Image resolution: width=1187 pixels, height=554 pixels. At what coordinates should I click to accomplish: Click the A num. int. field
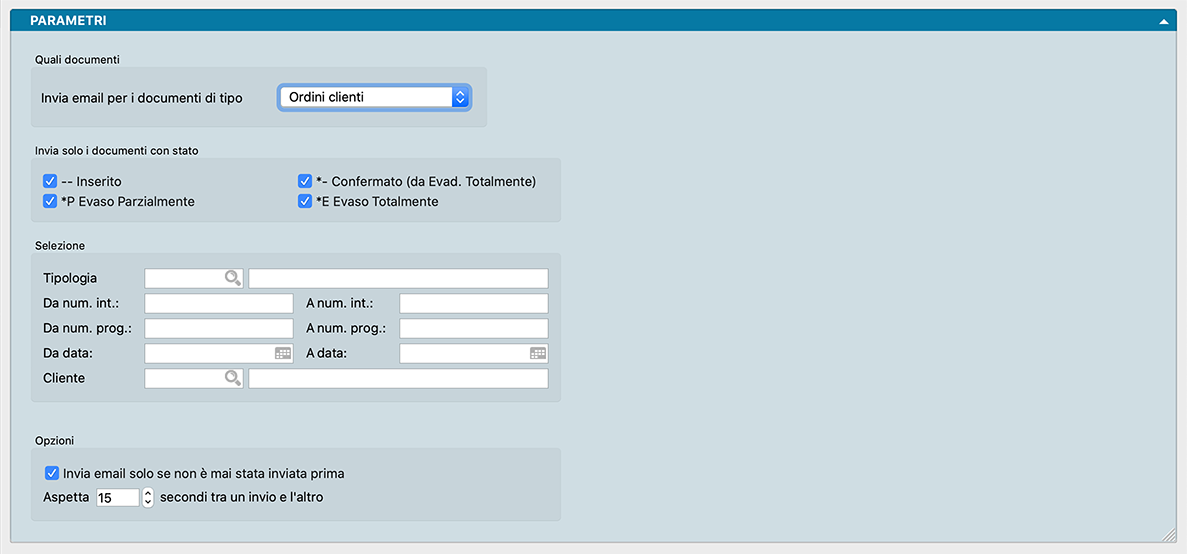tap(473, 304)
